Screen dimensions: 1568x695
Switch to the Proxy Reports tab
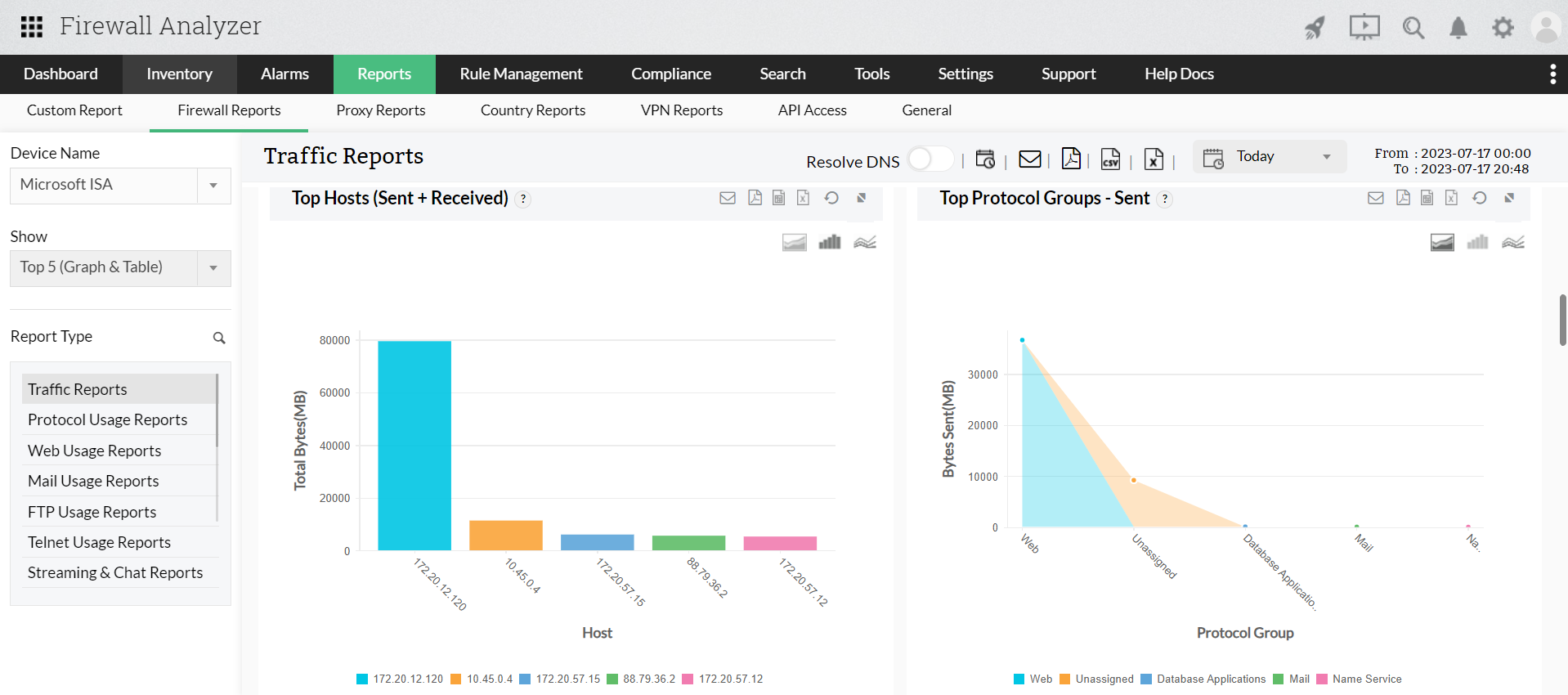point(380,110)
